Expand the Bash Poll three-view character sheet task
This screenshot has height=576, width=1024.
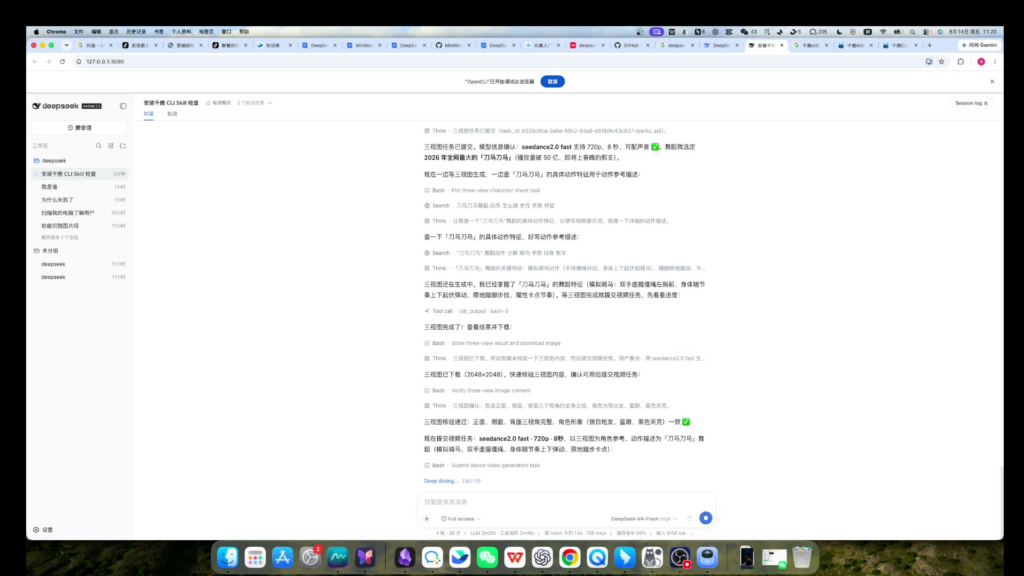[483, 191]
